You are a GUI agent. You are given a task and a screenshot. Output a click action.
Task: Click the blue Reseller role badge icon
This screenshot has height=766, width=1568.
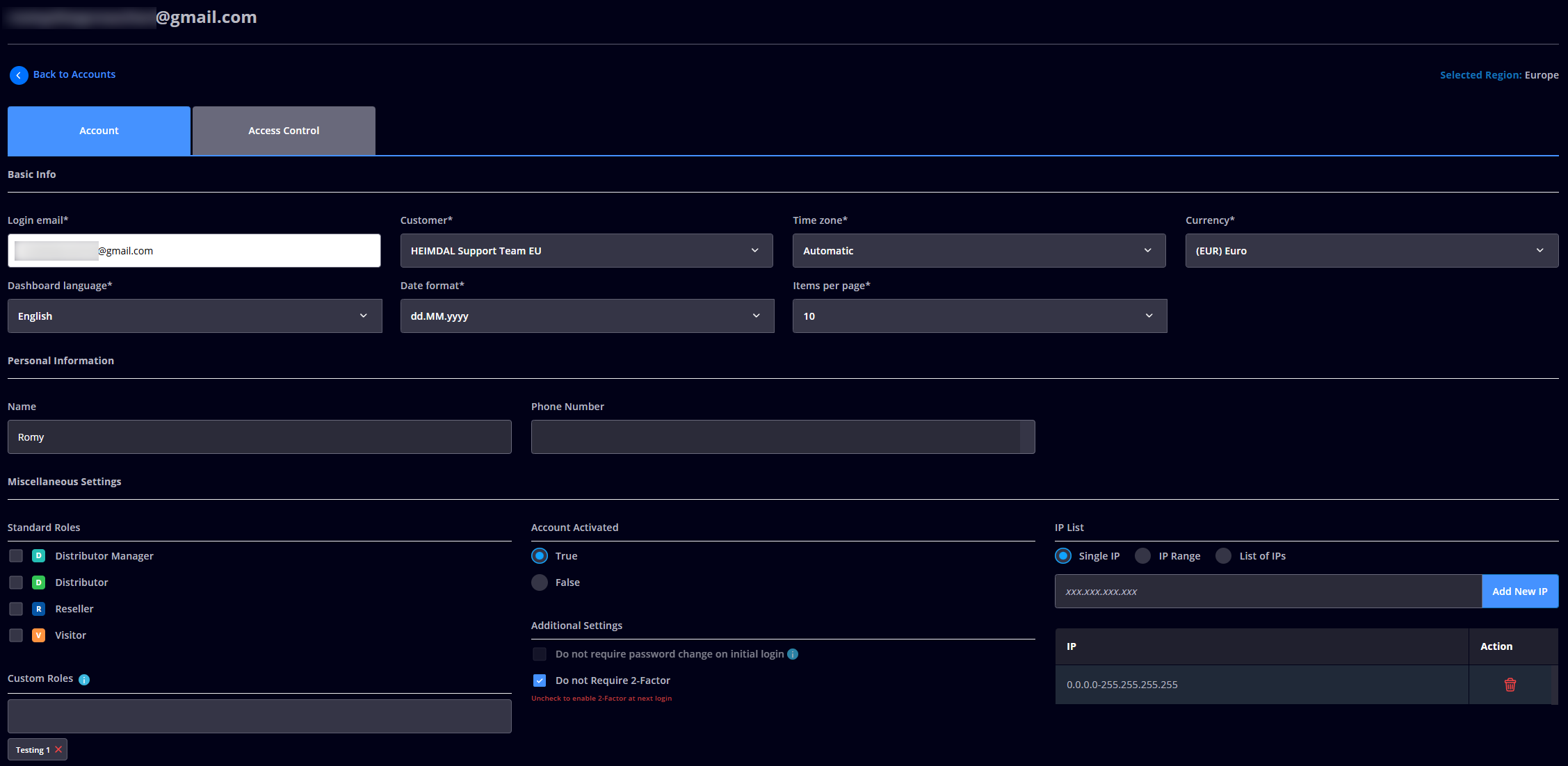[39, 609]
